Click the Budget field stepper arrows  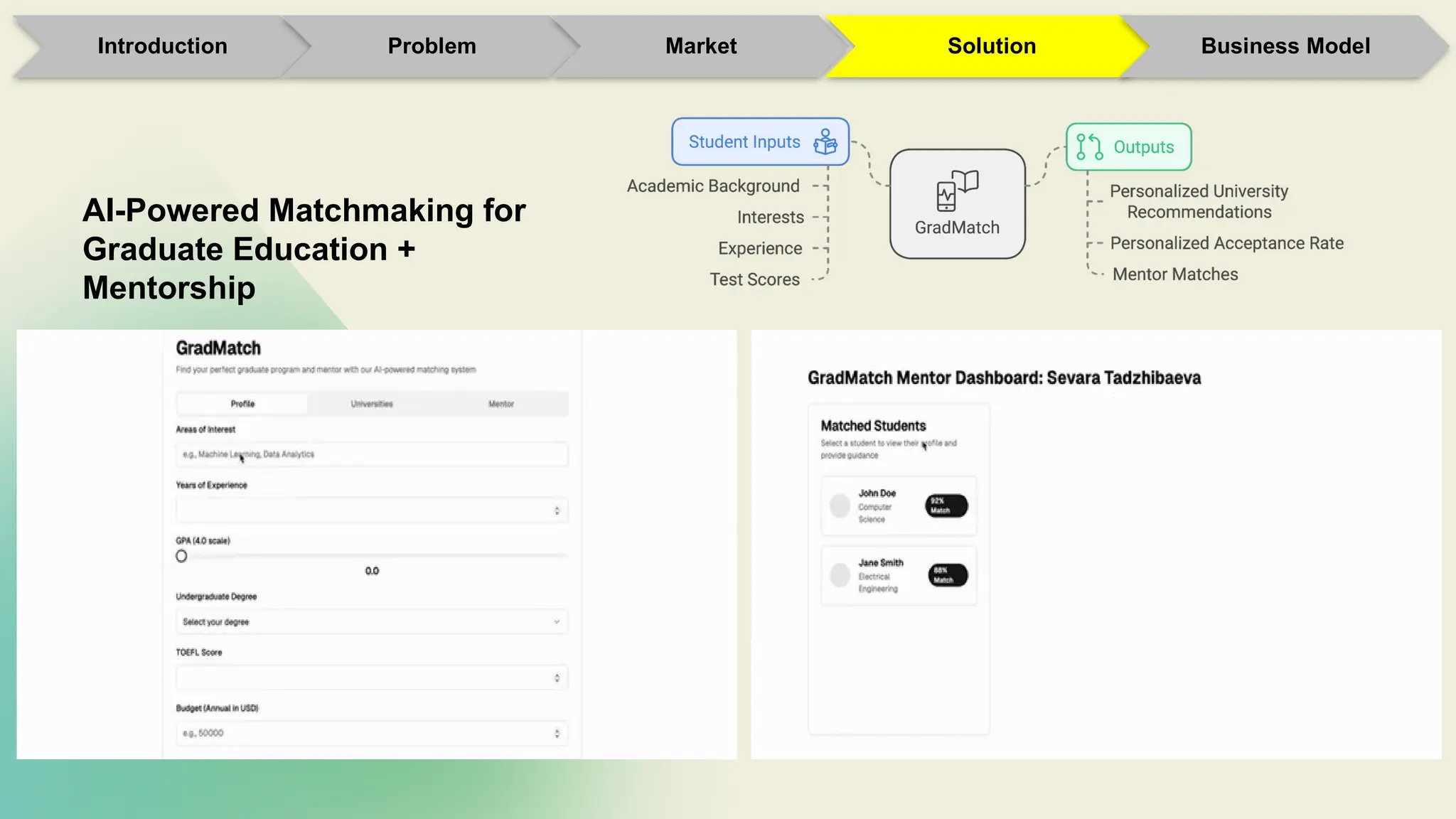pyautogui.click(x=557, y=733)
